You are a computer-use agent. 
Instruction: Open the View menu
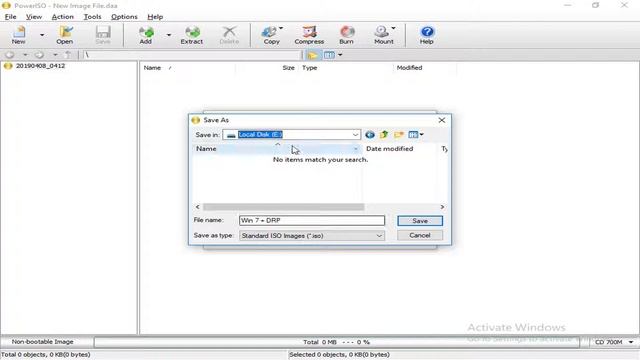(x=34, y=17)
